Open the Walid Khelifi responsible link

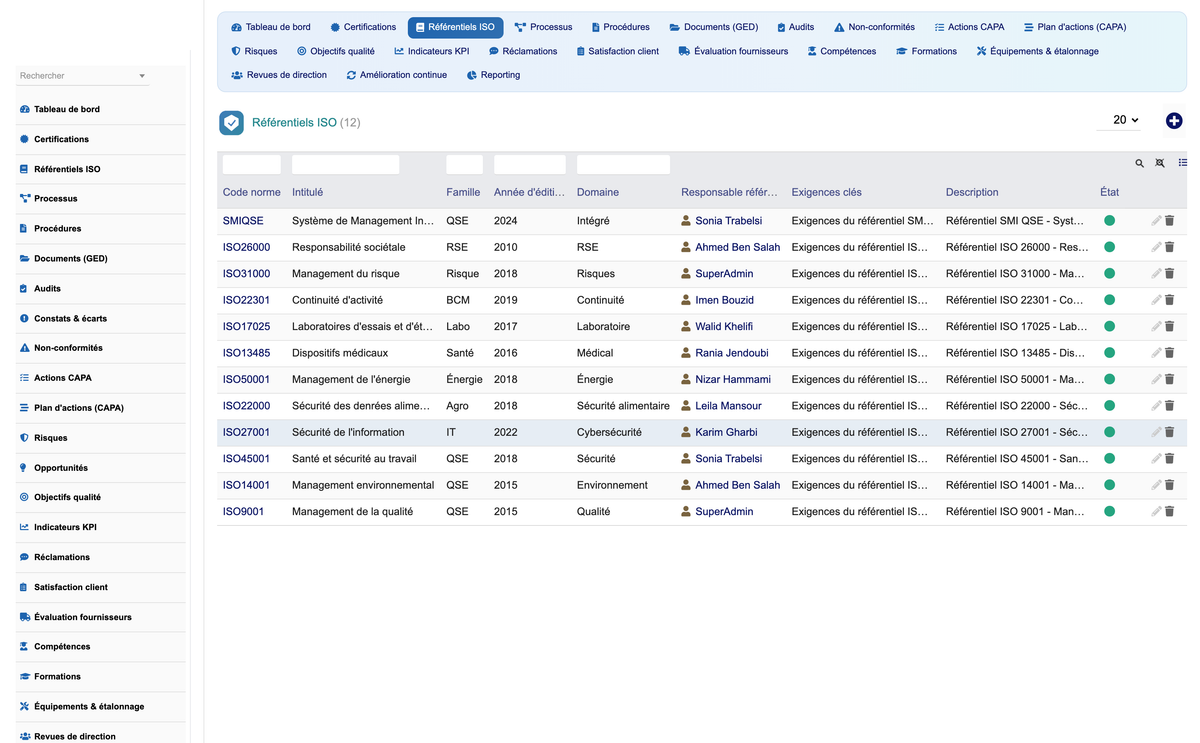click(724, 327)
